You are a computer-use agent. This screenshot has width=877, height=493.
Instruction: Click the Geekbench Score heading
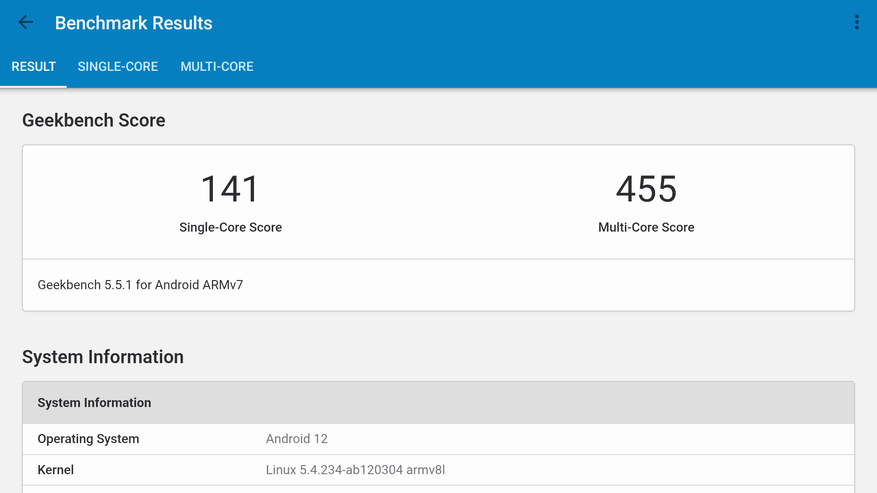click(94, 121)
